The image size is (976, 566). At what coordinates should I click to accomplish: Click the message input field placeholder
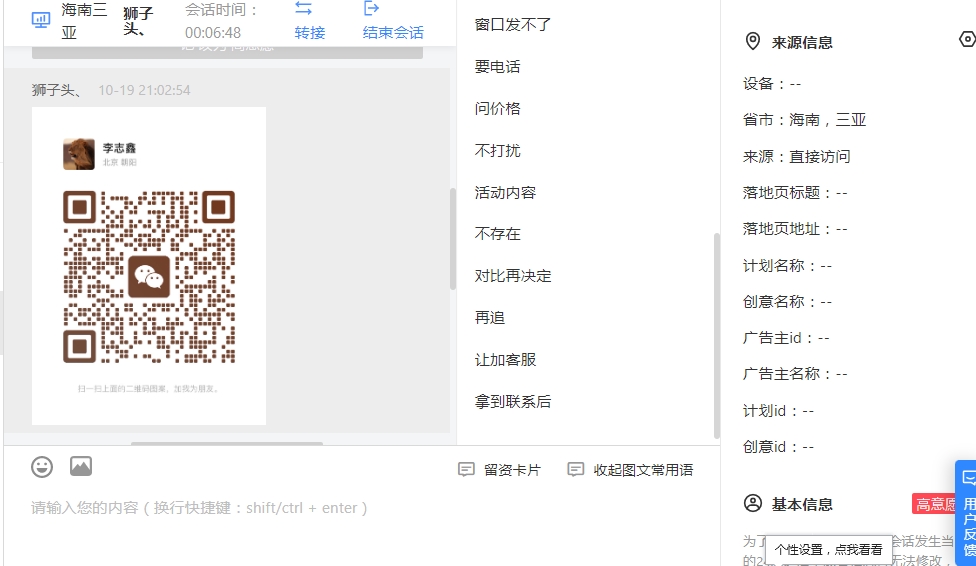[199, 508]
